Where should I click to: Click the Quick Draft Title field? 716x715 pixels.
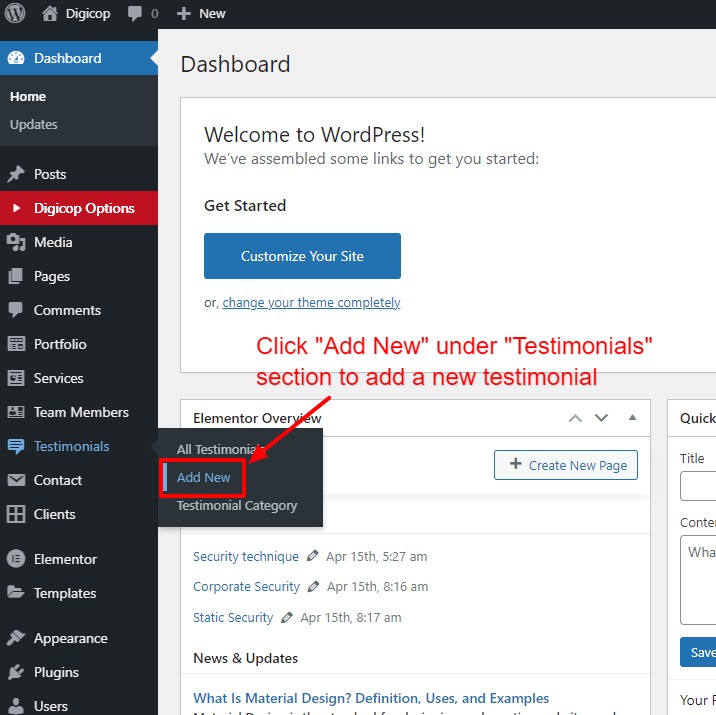[698, 486]
